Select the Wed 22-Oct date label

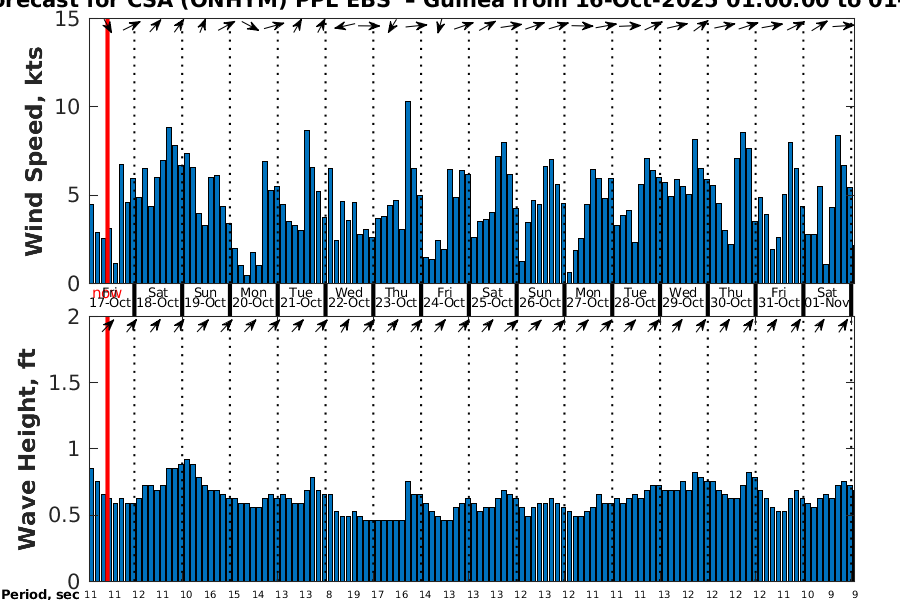click(349, 297)
